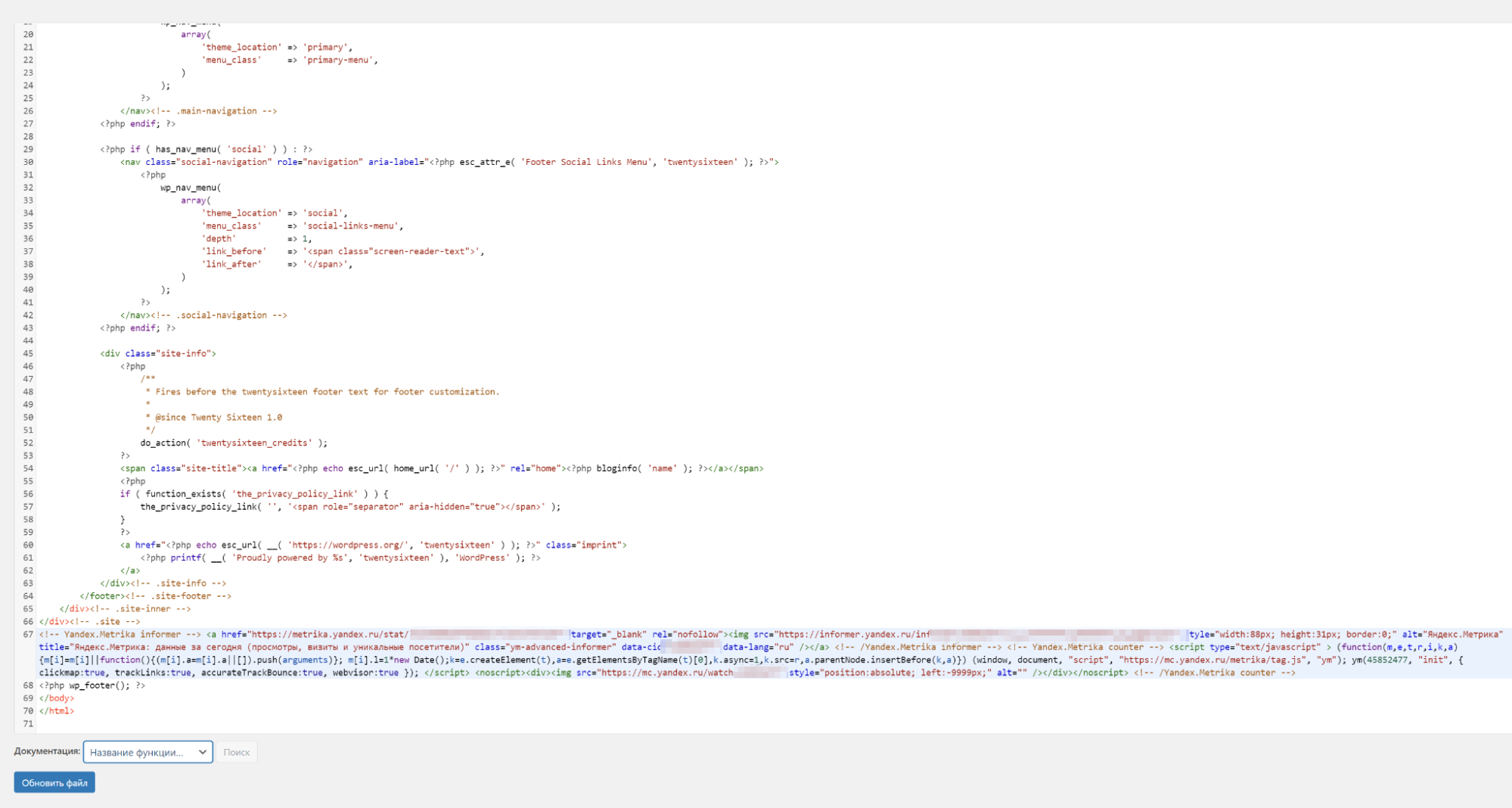
Task: Click the </div><!-- .site --> line
Action: (89, 622)
